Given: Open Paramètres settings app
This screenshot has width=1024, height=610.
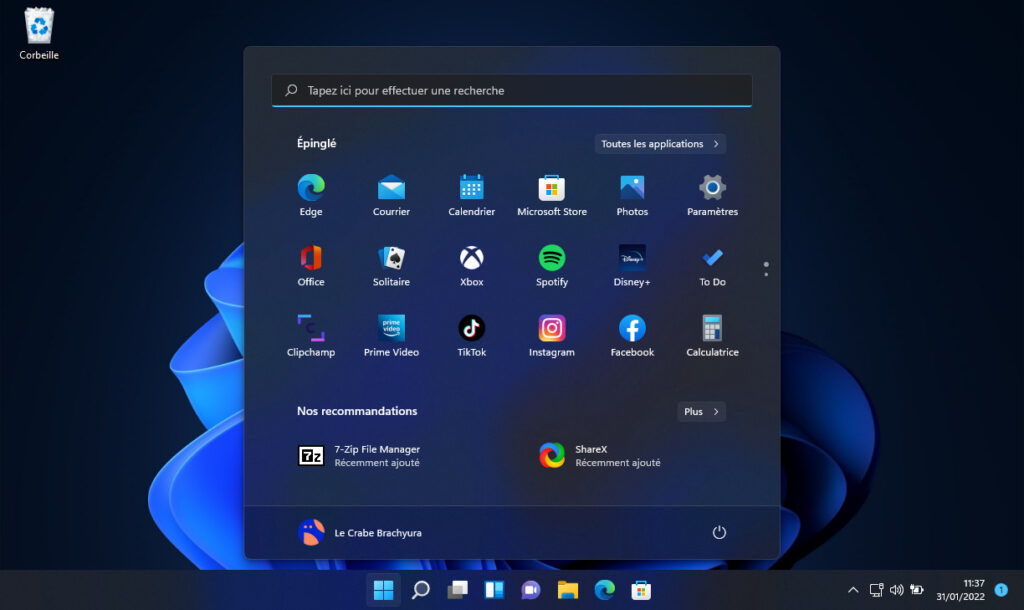Looking at the screenshot, I should [712, 195].
